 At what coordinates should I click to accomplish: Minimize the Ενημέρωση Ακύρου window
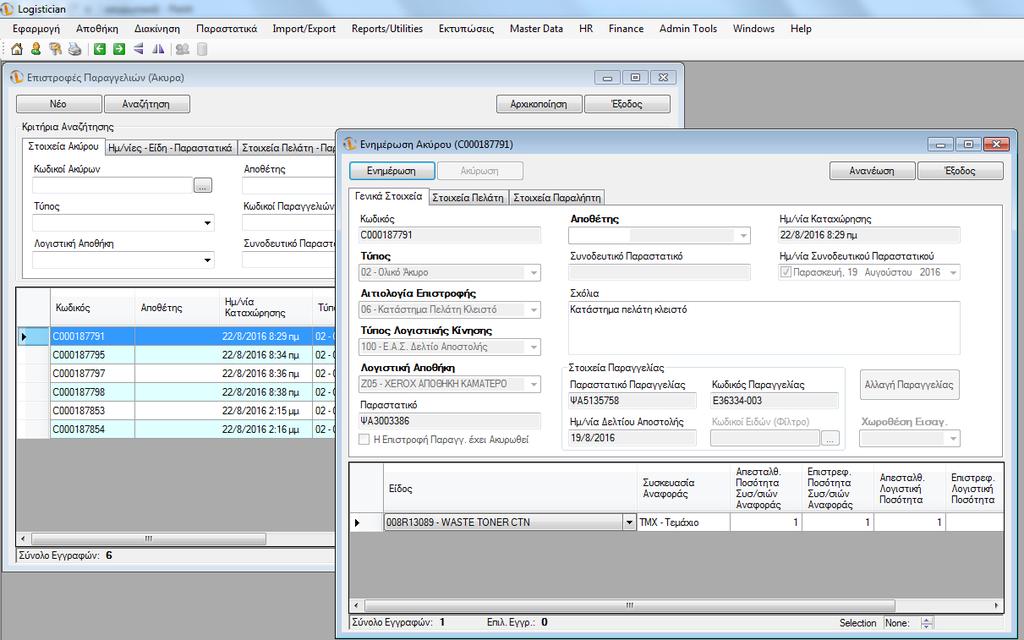940,144
